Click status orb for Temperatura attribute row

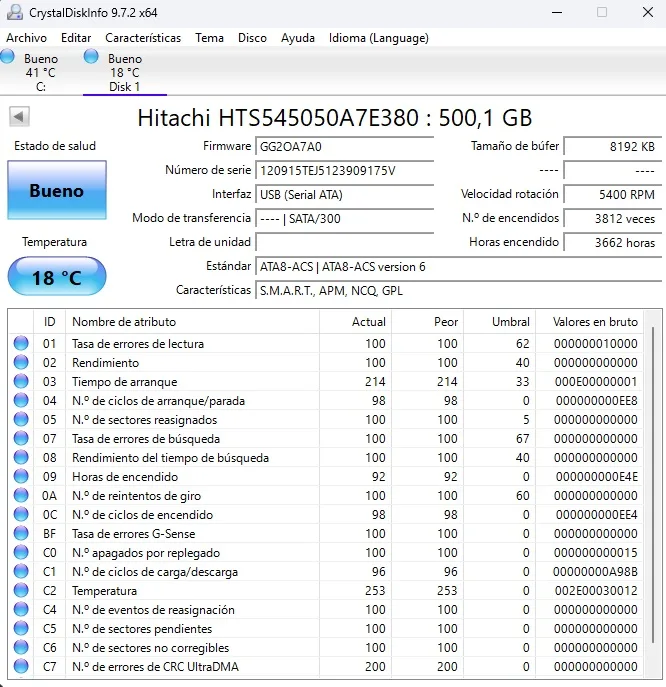[x=21, y=591]
